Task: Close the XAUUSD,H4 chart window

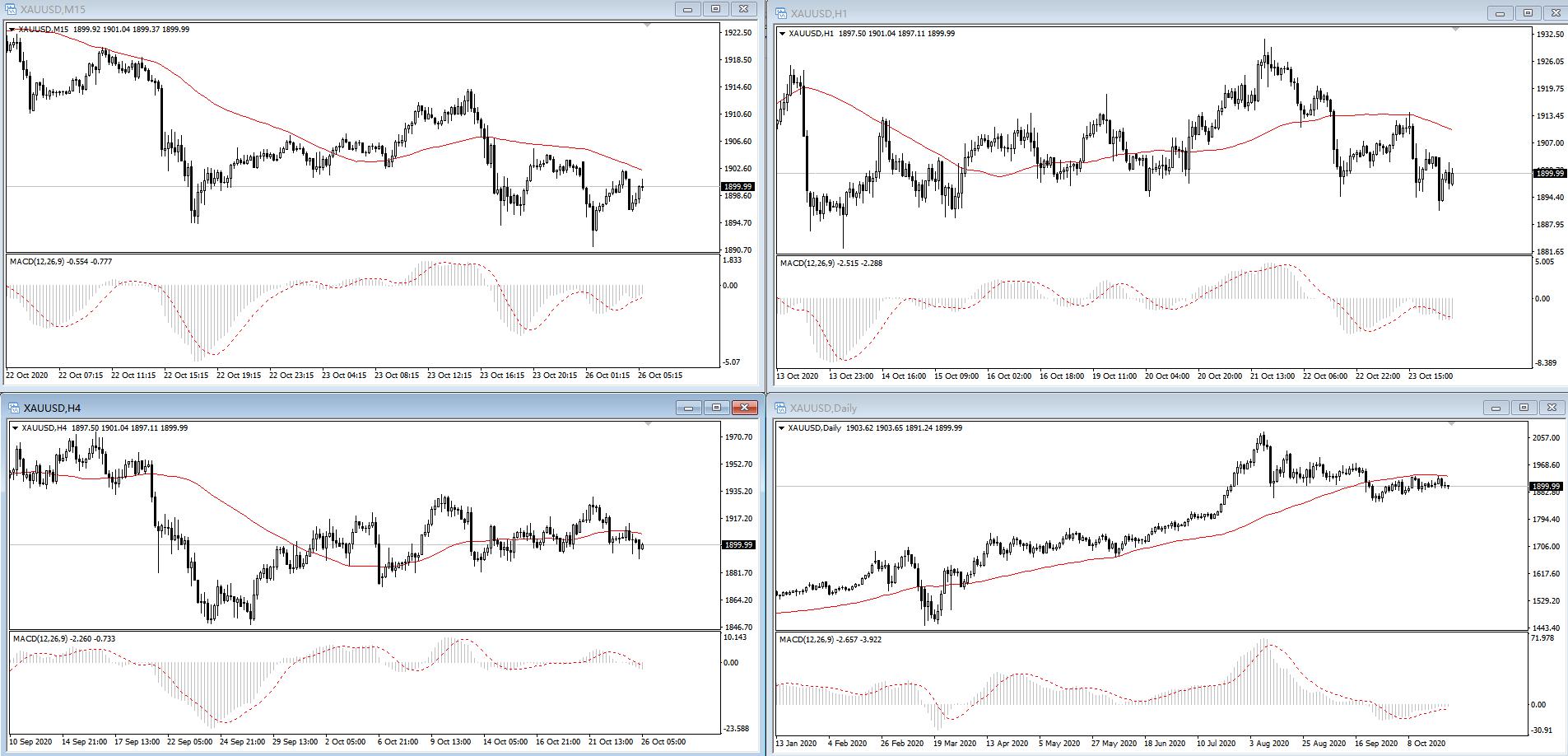Action: pyautogui.click(x=745, y=408)
